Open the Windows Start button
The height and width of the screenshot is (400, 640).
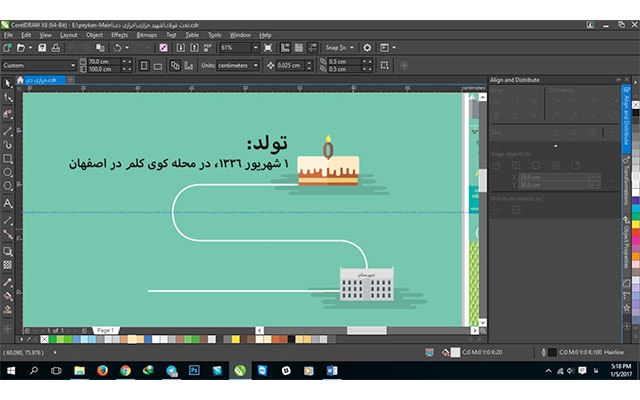click(x=11, y=371)
